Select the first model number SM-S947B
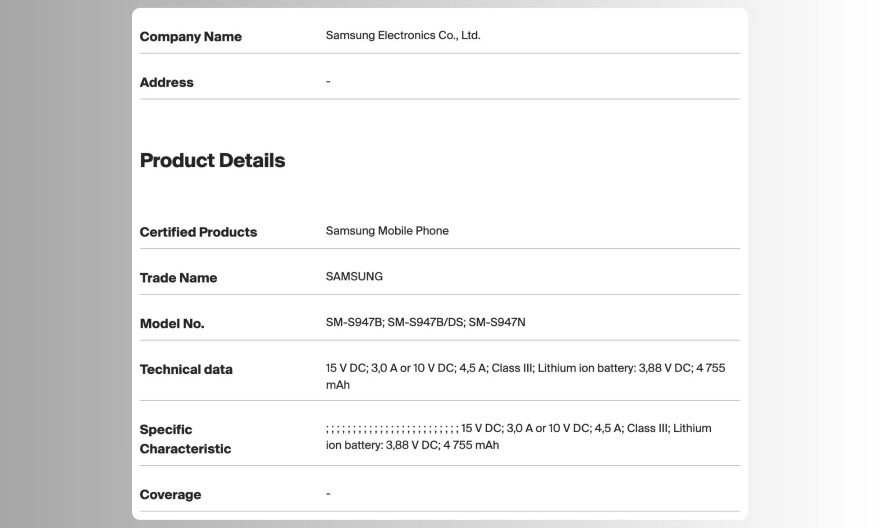This screenshot has width=880, height=528. click(x=353, y=323)
